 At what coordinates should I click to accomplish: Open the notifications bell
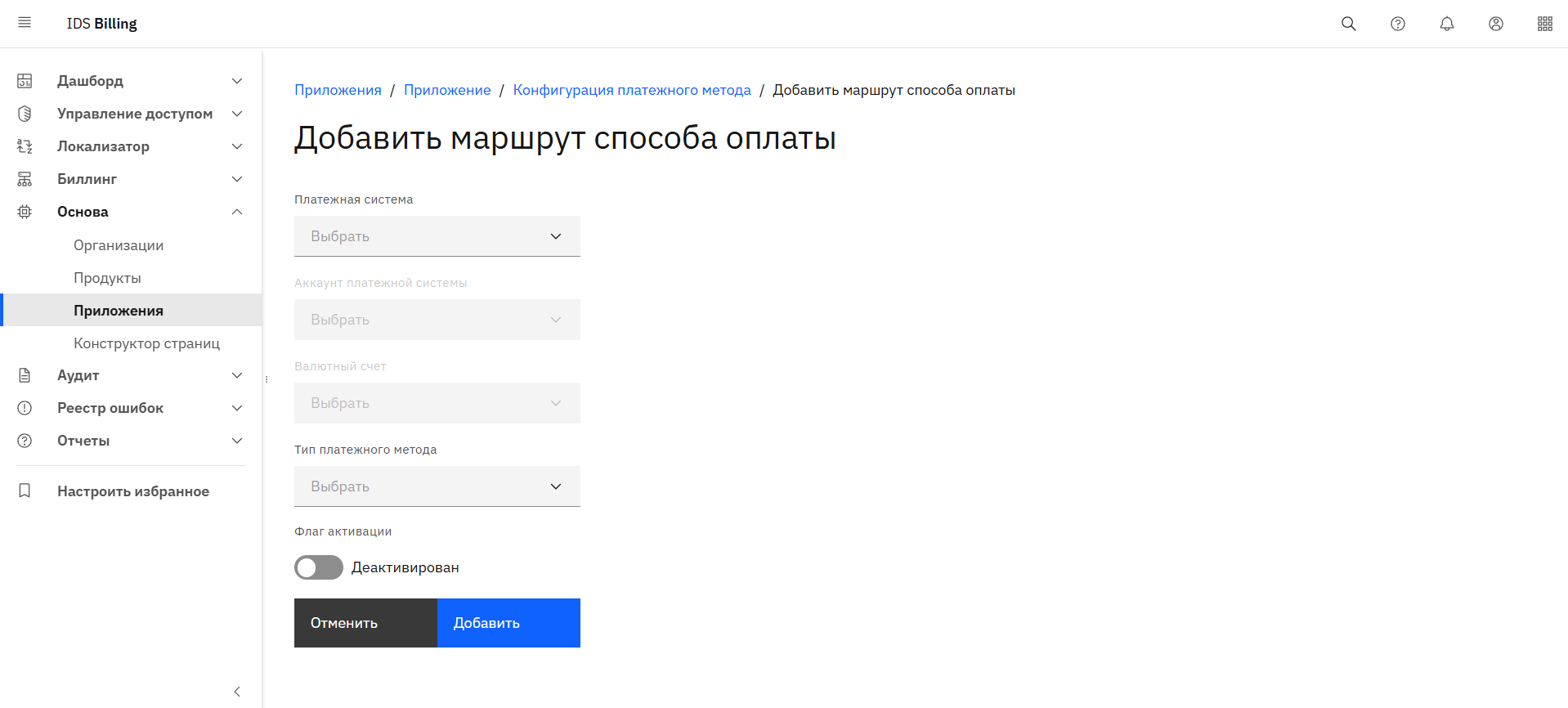coord(1446,24)
